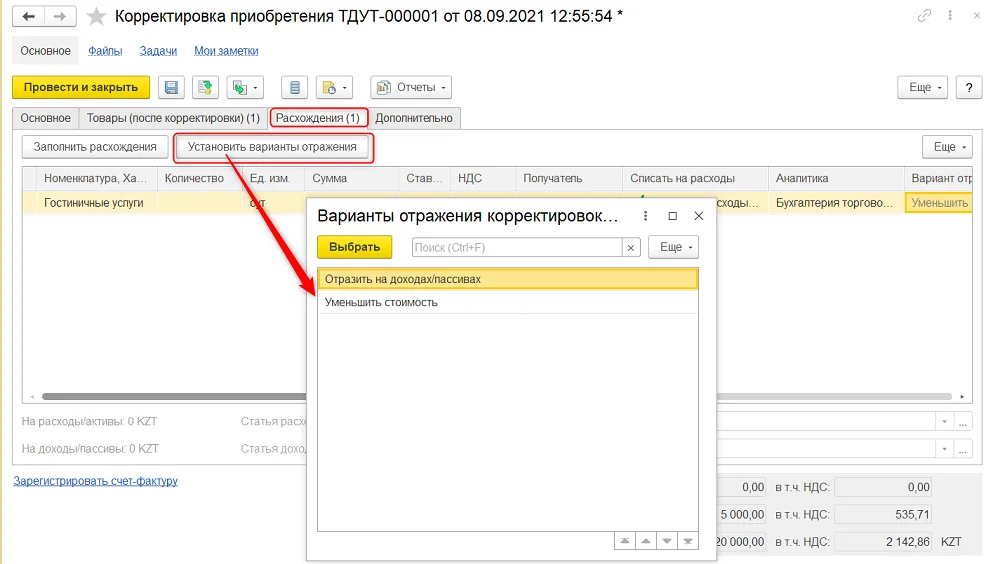This screenshot has height=564, width=1000.
Task: Switch to inner Основное tab
Action: coord(45,118)
